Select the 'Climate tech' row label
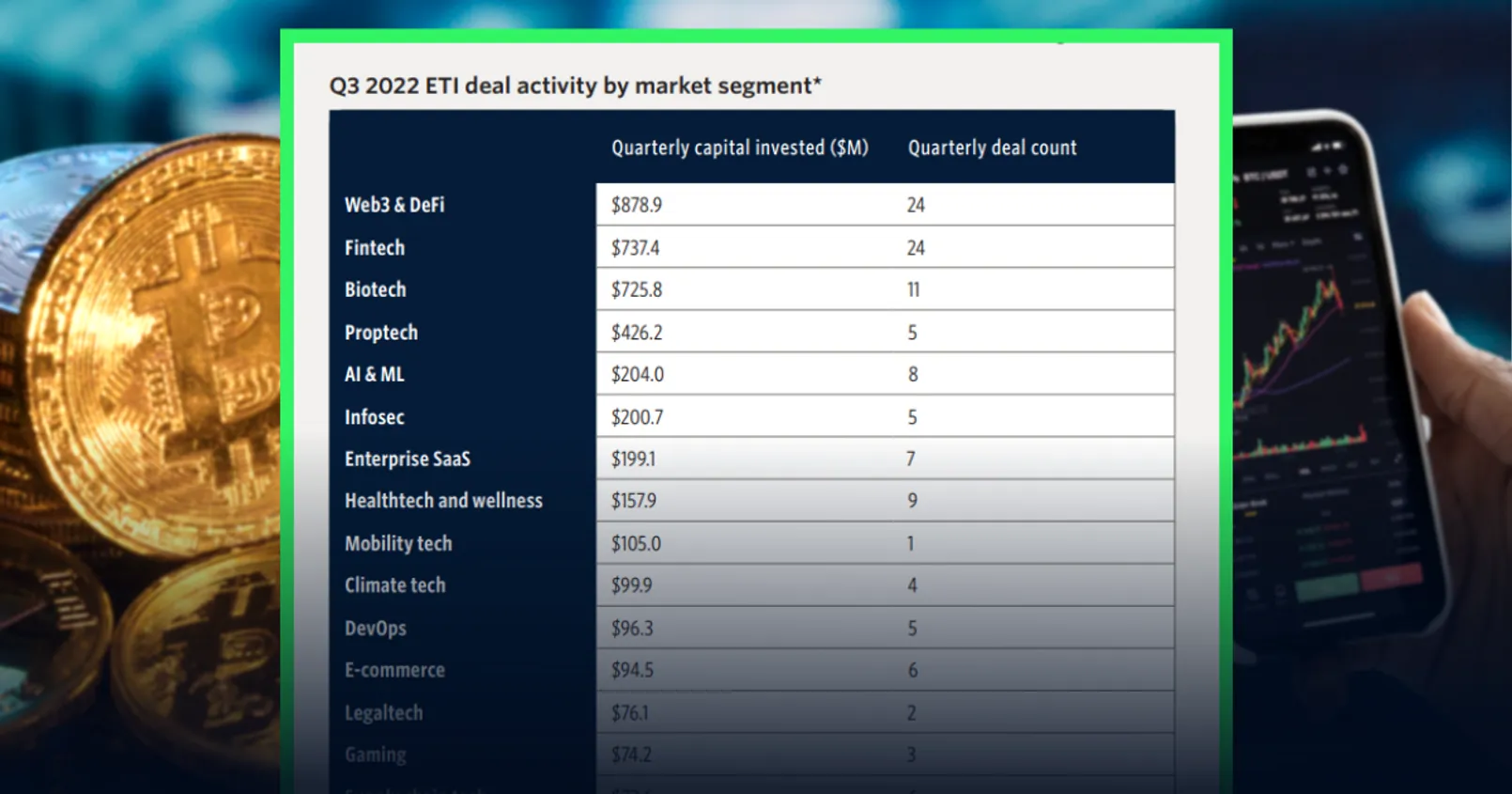Image resolution: width=1512 pixels, height=794 pixels. click(395, 585)
